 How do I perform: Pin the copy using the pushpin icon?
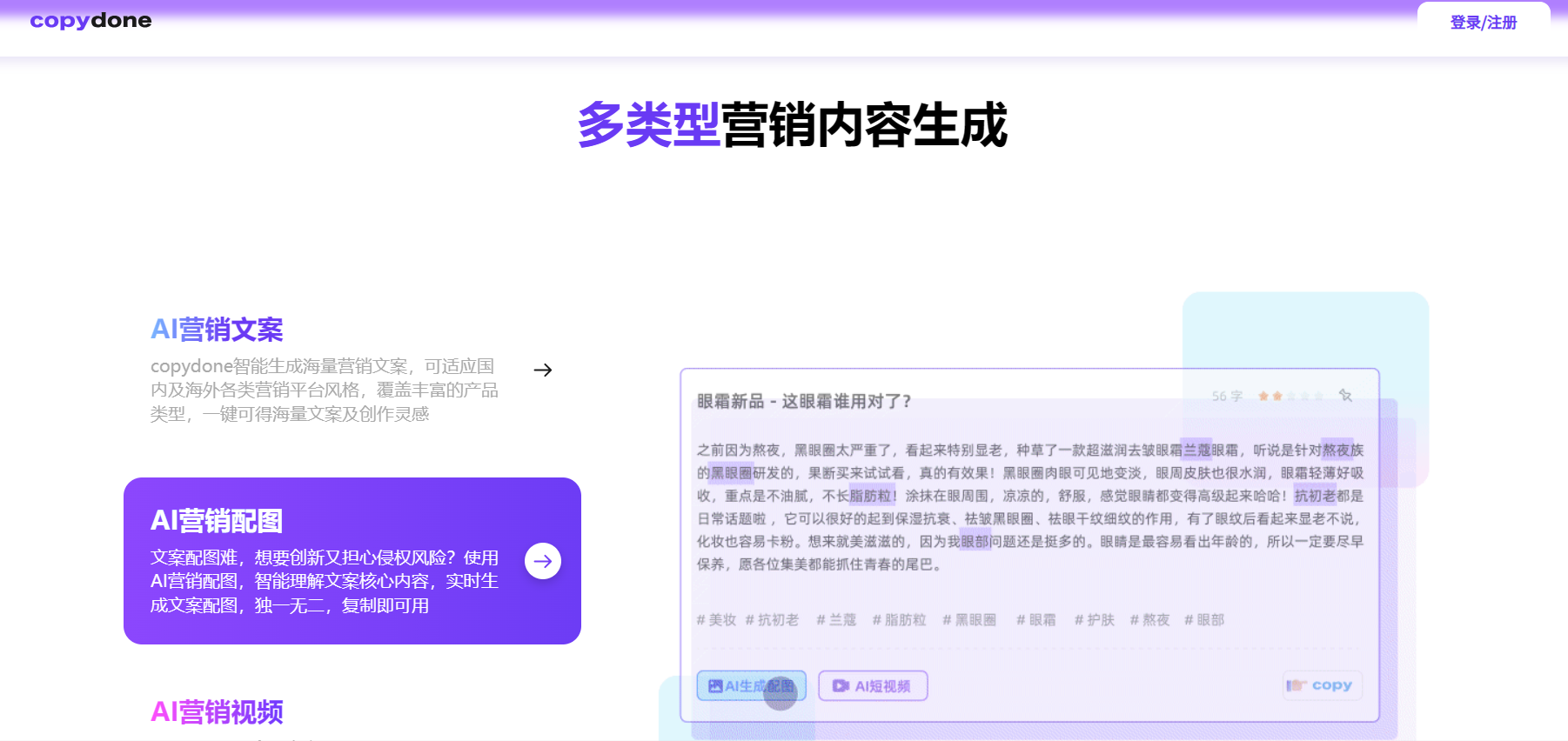point(1345,396)
